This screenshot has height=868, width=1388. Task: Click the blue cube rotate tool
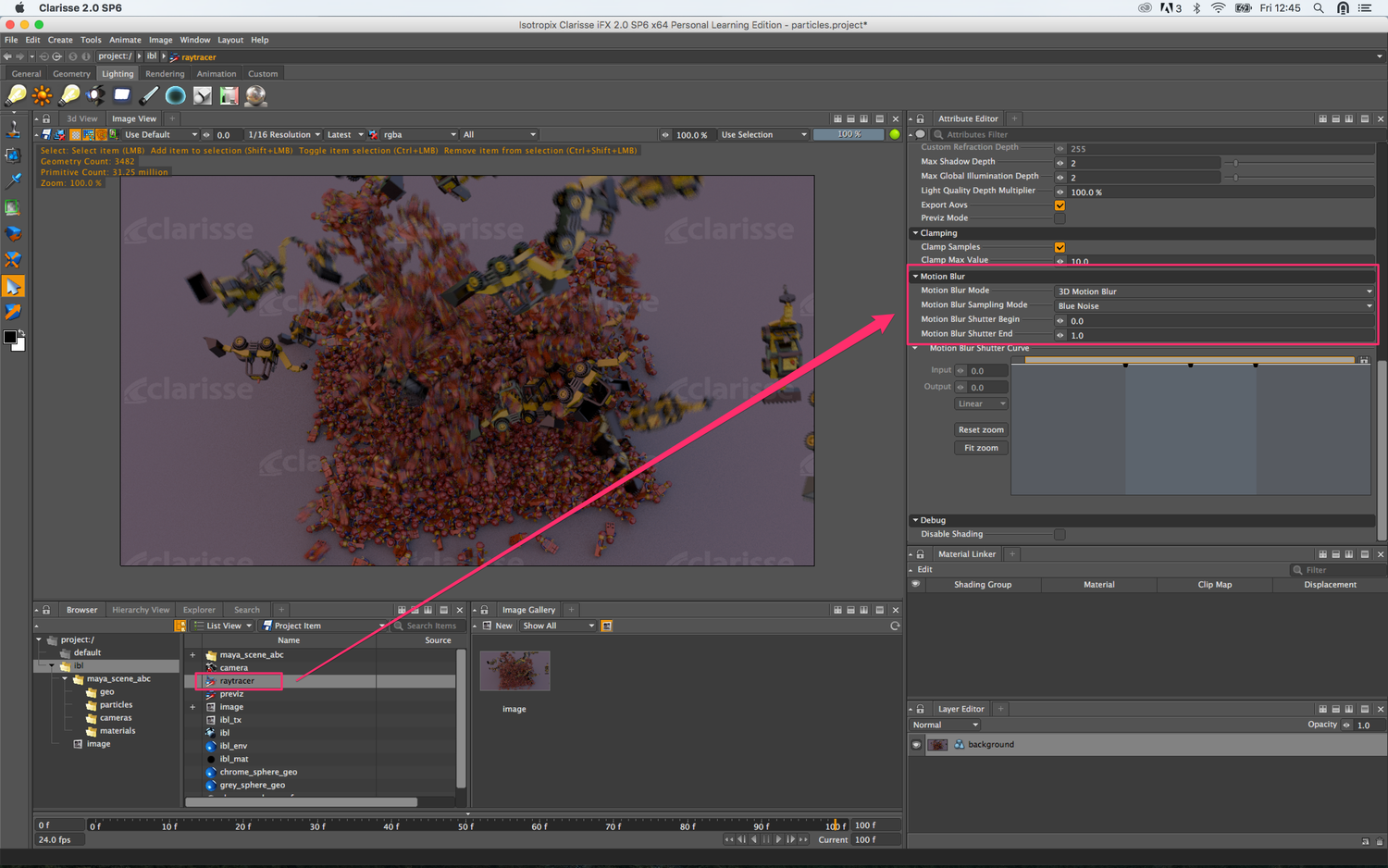(x=13, y=234)
